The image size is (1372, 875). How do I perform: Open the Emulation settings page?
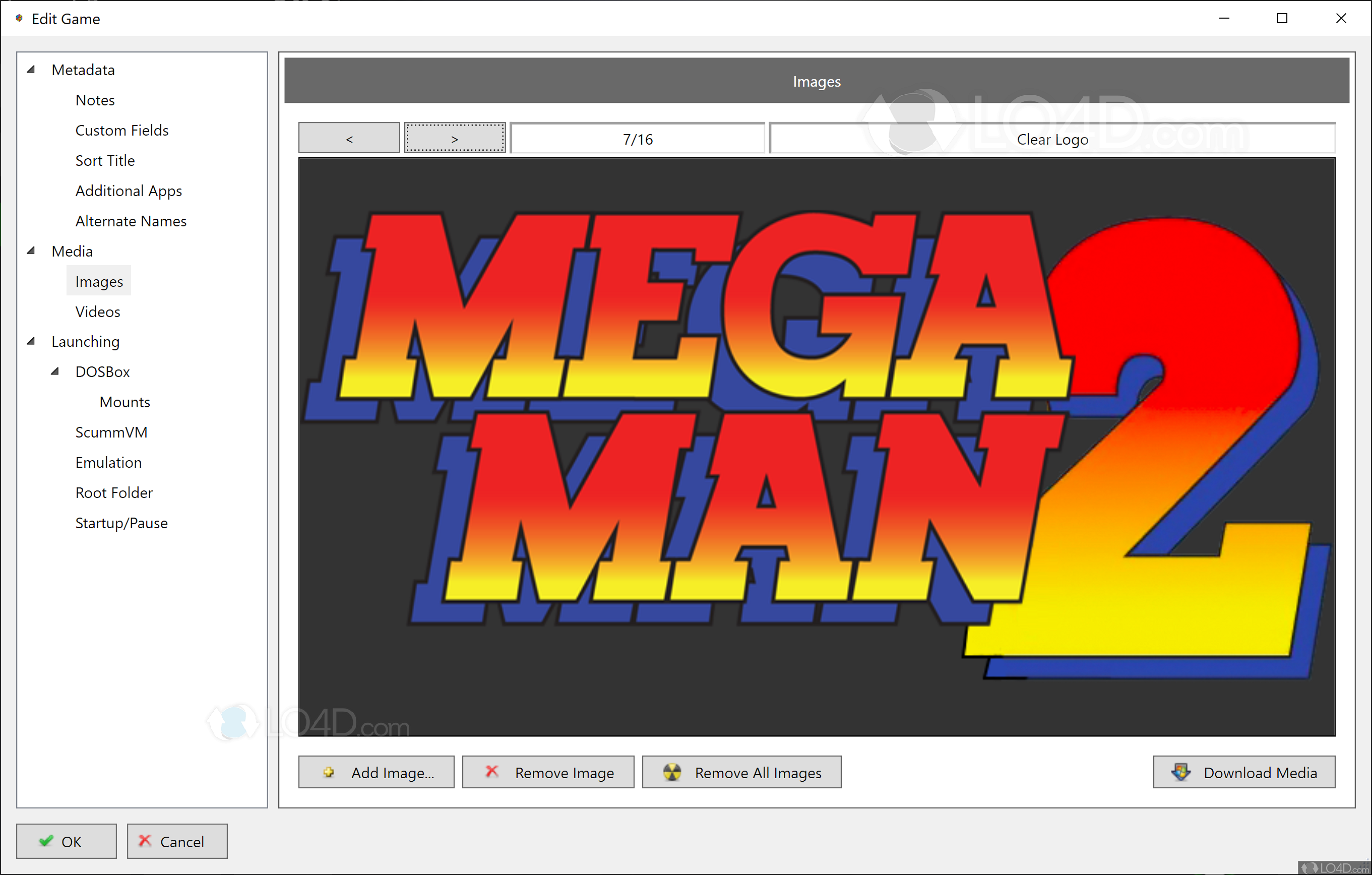coord(108,463)
